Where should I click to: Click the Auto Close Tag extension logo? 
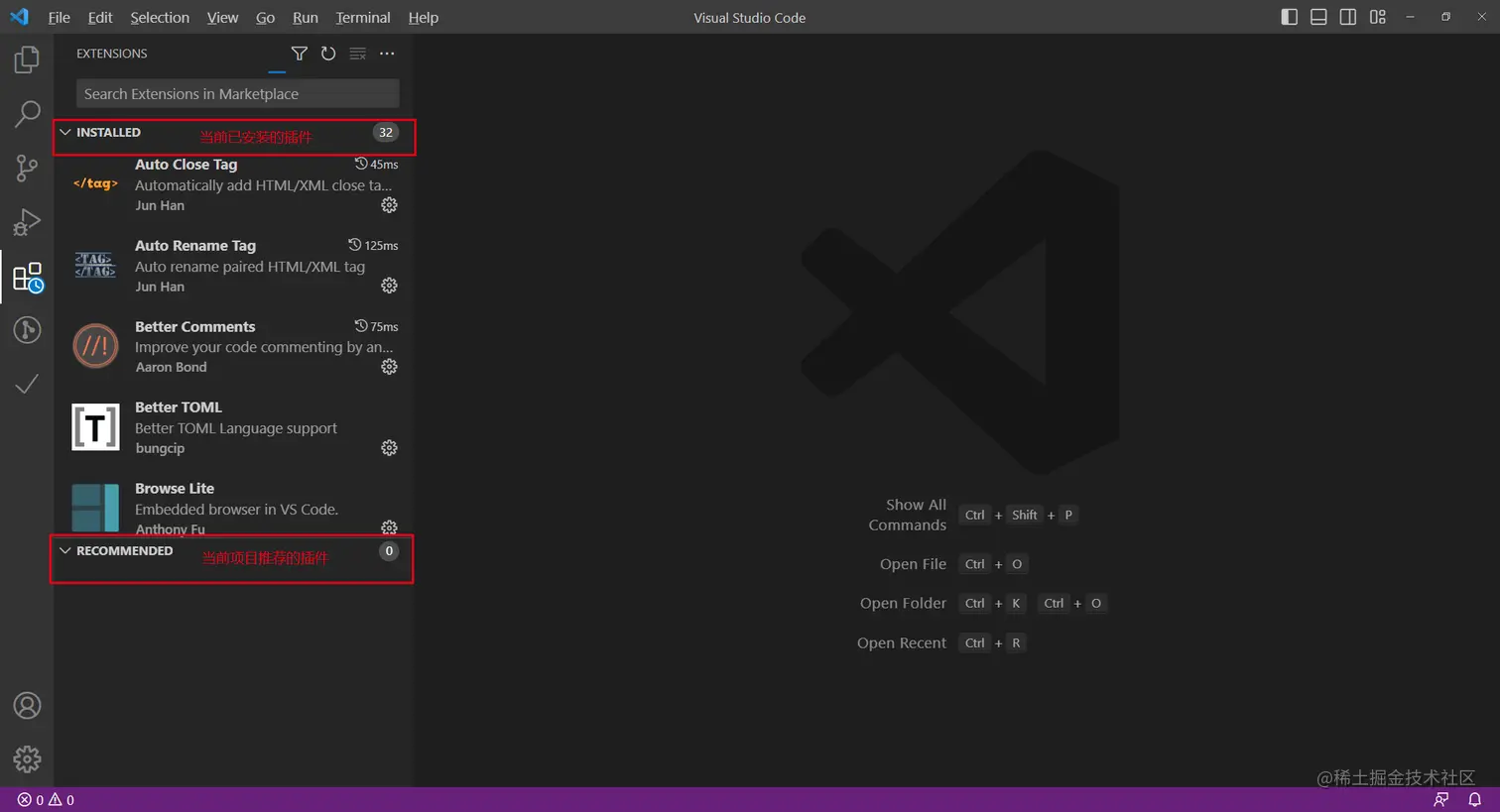coord(95,183)
